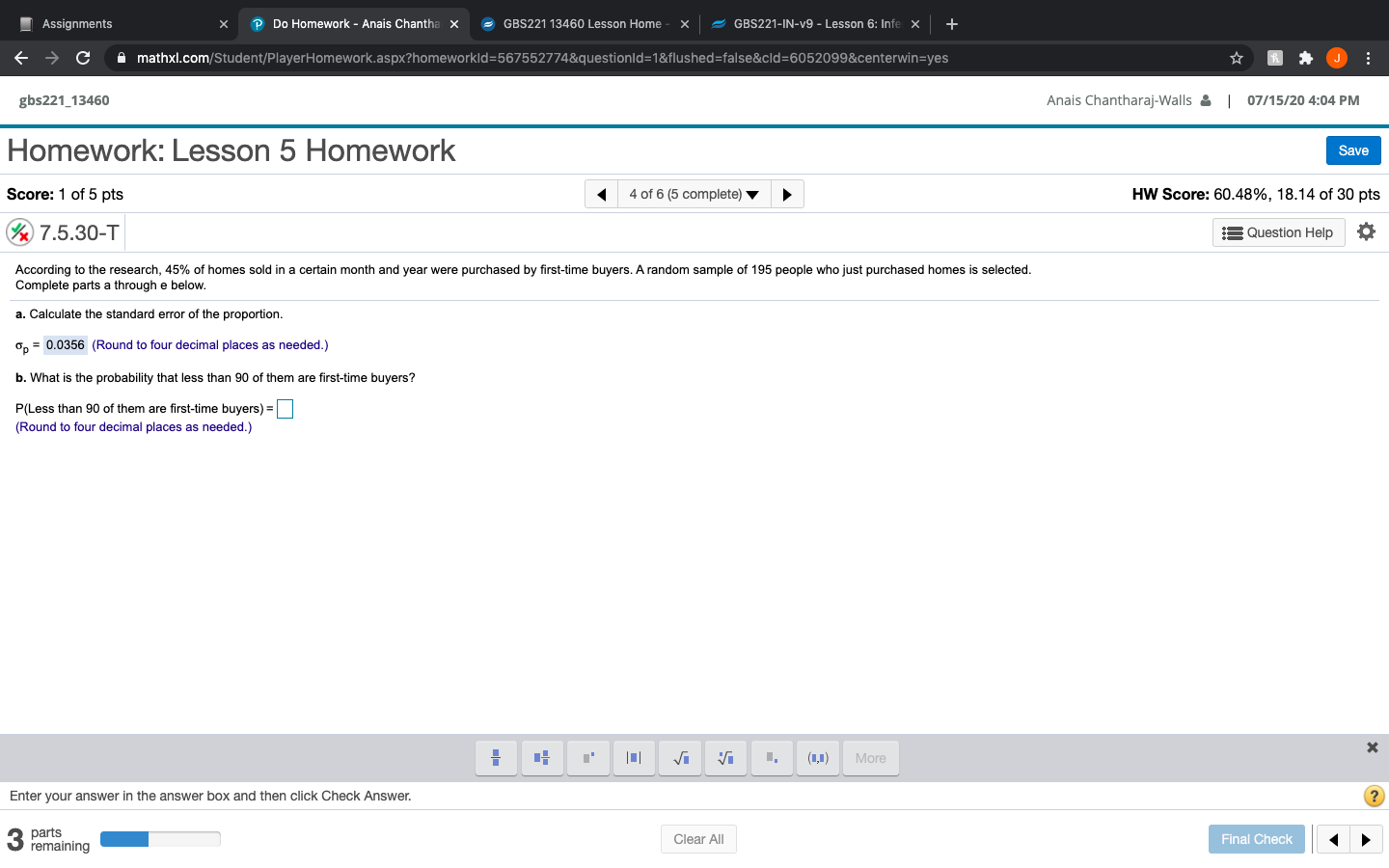Screen dimensions: 1389x868
Task: Click the Save button
Action: point(1352,150)
